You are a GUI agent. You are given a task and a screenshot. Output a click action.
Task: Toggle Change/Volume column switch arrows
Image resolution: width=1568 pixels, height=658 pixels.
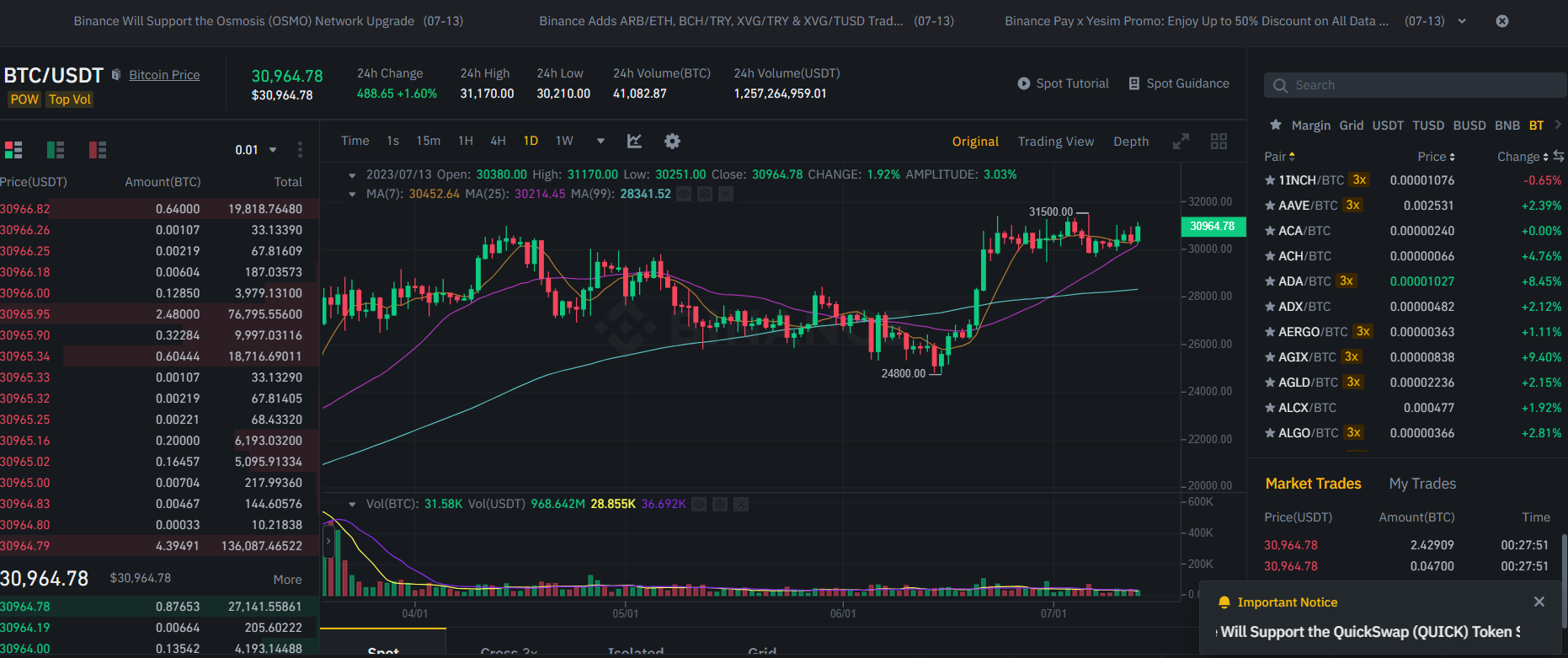[x=1559, y=156]
